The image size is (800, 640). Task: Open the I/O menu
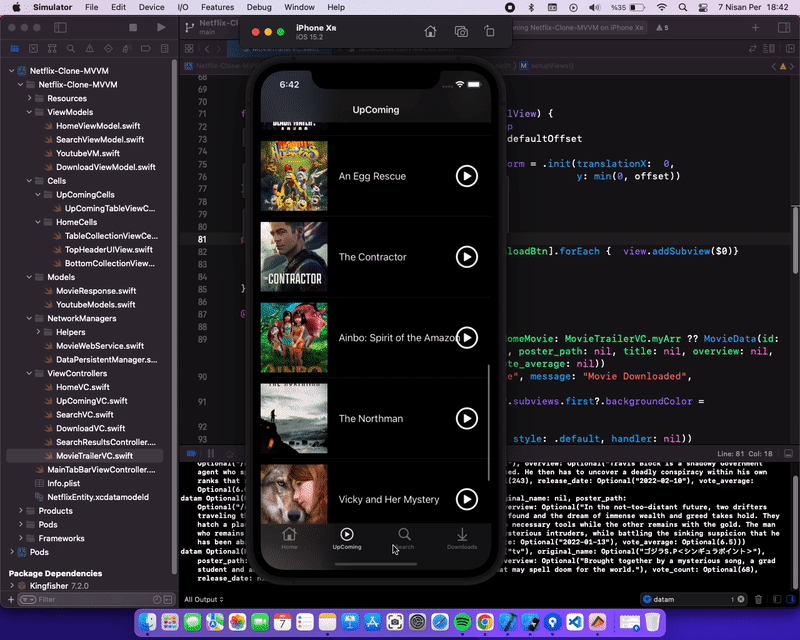tap(183, 7)
